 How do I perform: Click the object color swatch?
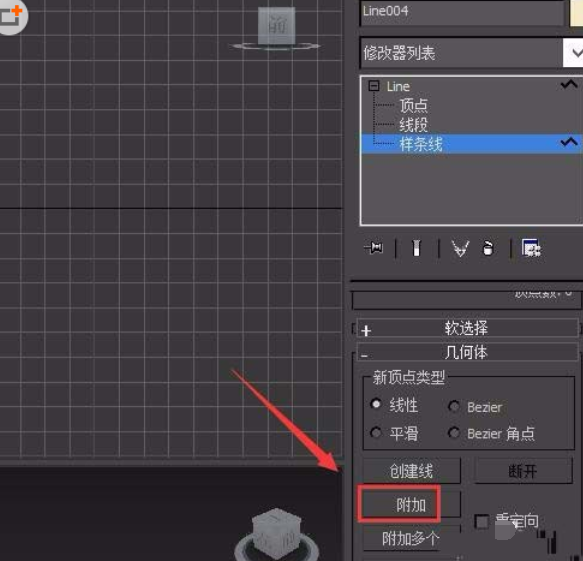coord(576,13)
